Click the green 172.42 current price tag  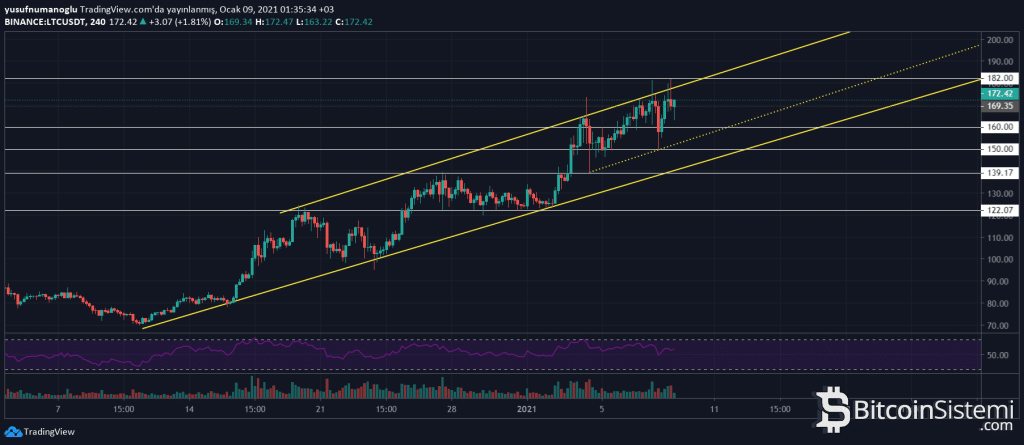point(1002,92)
